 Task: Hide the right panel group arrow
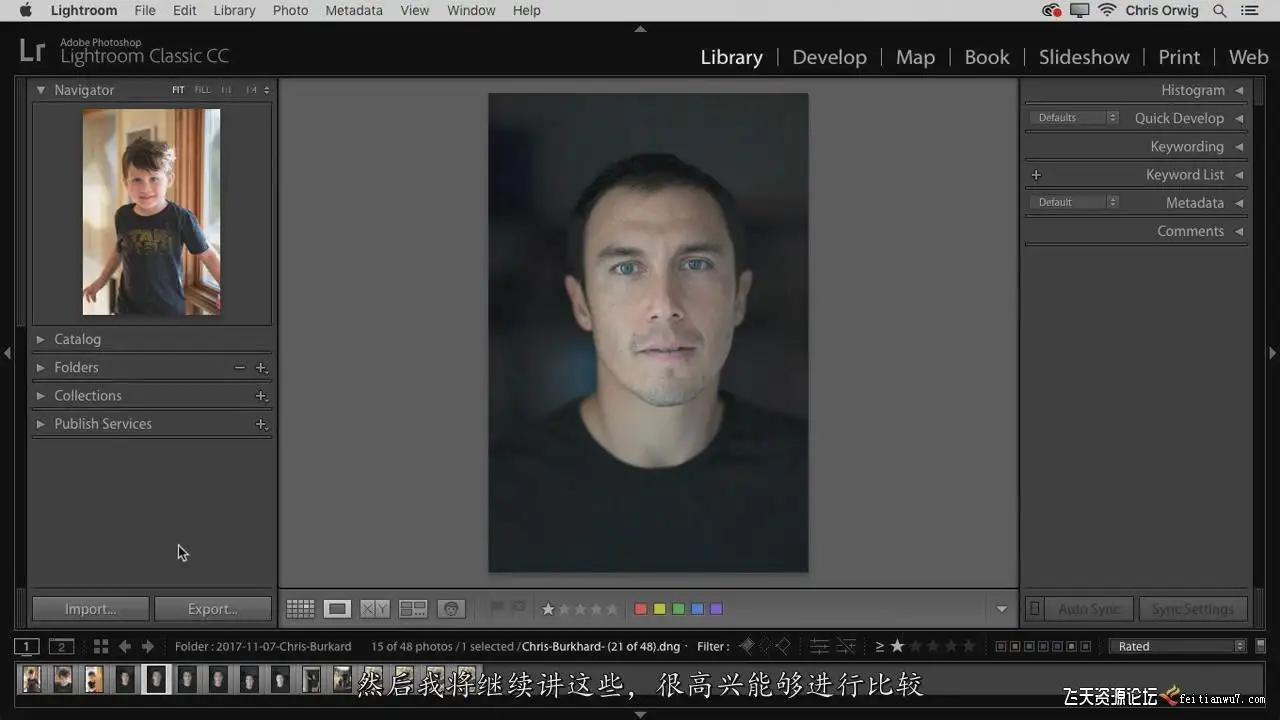(1272, 353)
